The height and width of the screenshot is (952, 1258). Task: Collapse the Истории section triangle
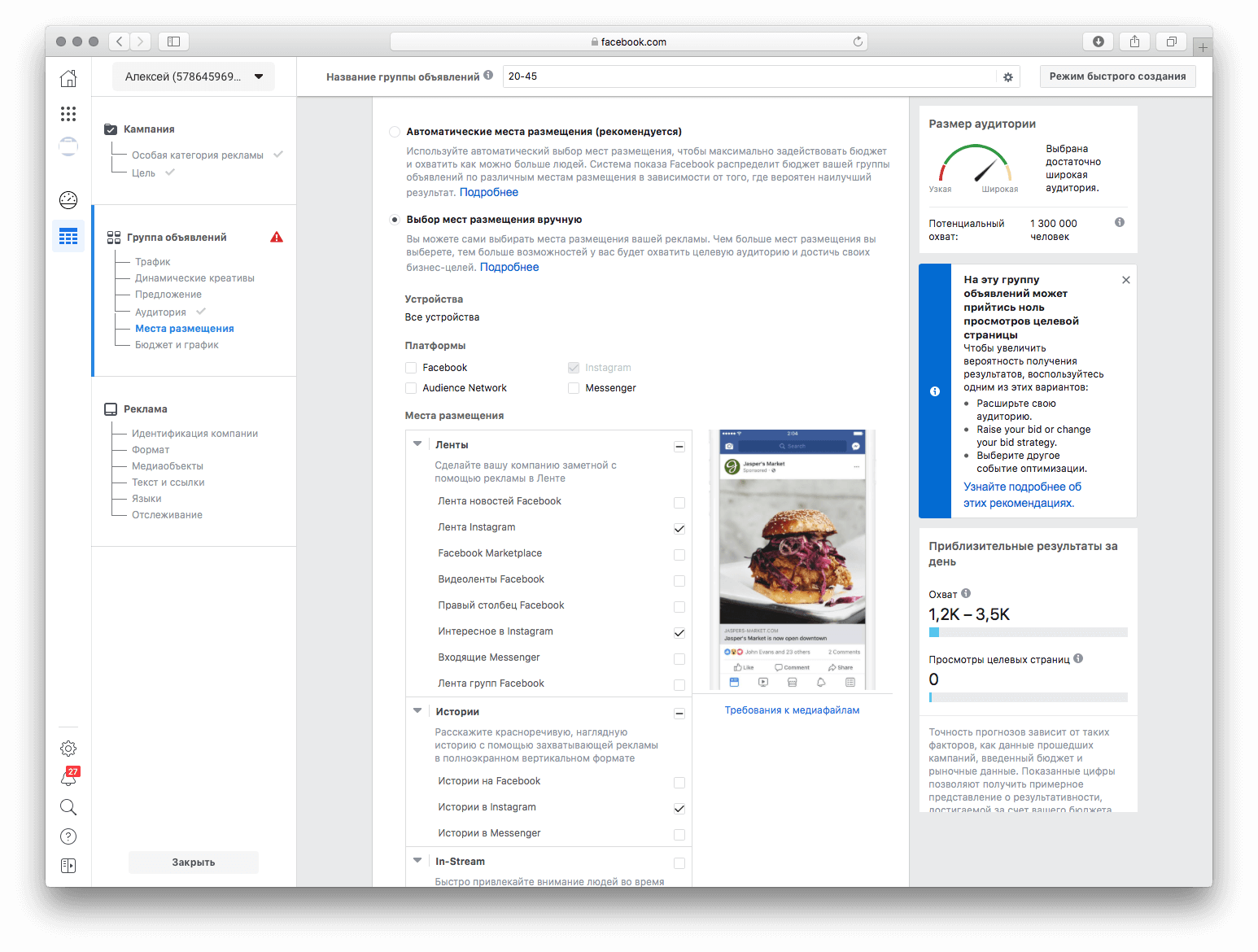[417, 711]
